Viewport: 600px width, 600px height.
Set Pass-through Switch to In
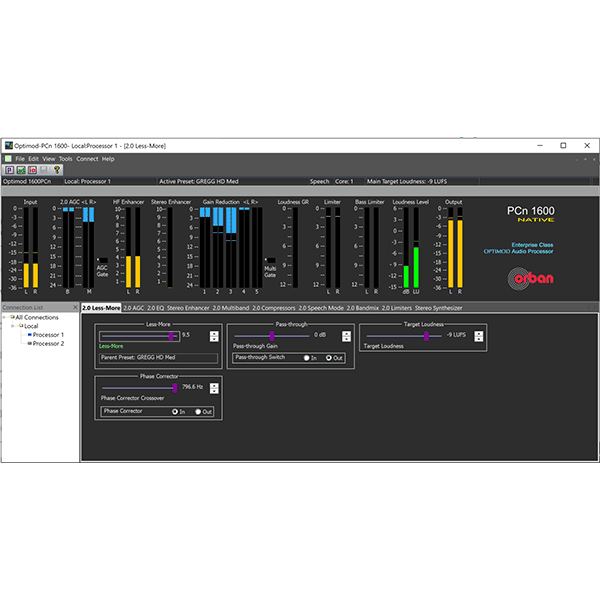click(306, 357)
